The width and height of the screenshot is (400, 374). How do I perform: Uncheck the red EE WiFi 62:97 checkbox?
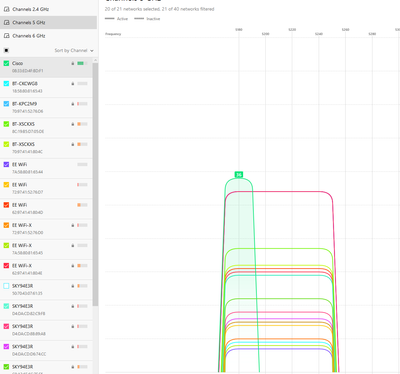pos(6,205)
